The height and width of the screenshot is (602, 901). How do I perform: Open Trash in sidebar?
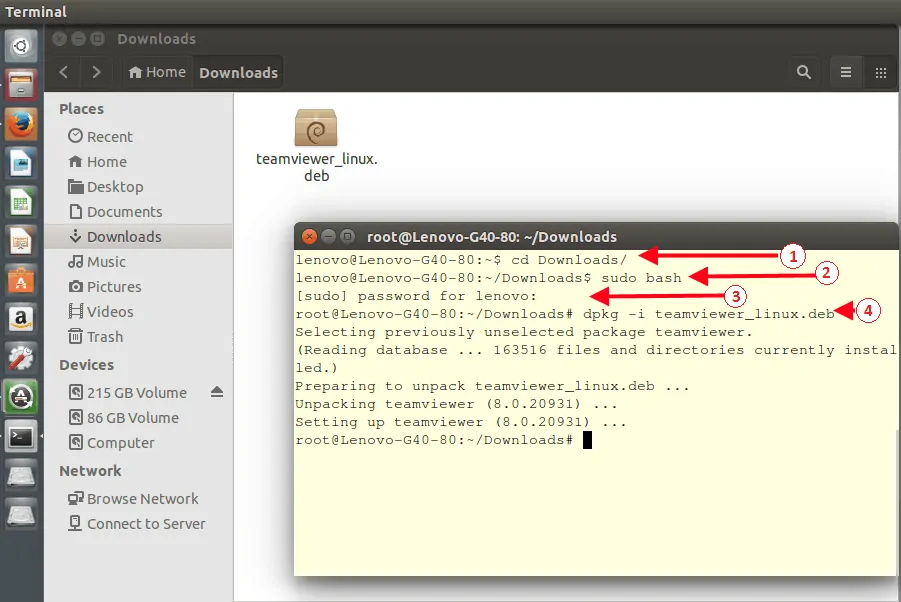pos(138,337)
